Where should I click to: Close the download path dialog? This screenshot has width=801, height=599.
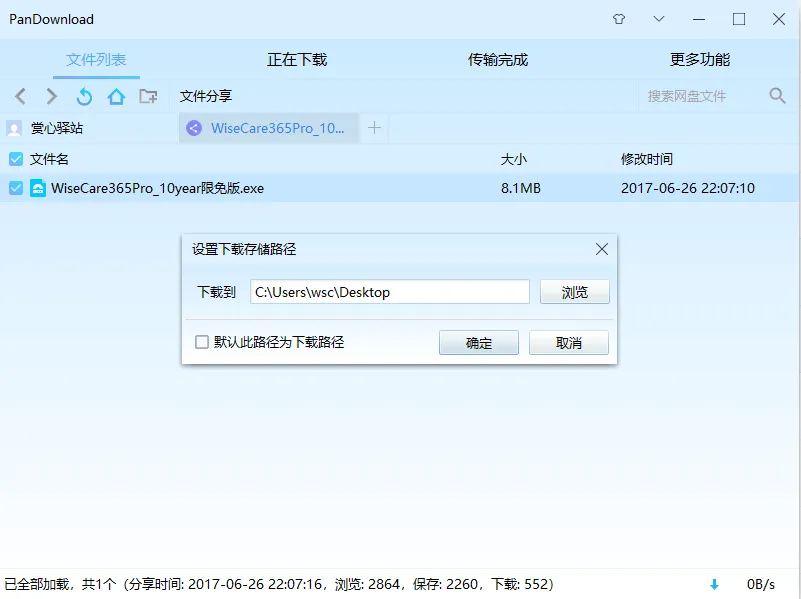pos(602,249)
